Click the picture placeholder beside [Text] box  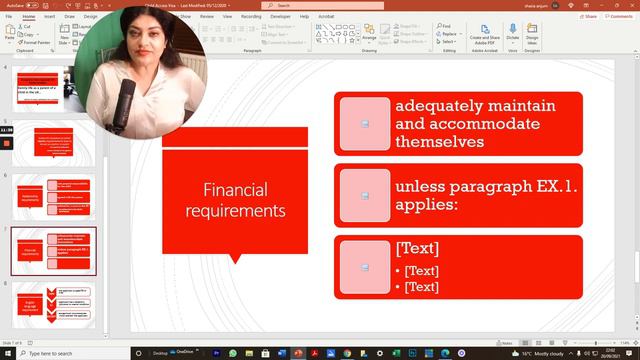point(365,267)
